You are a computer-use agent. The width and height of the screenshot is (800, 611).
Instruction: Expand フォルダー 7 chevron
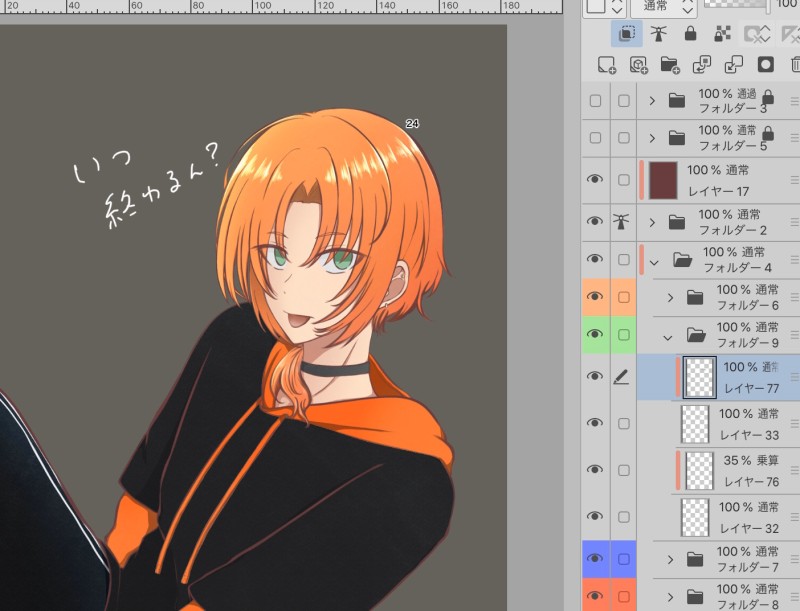click(x=670, y=559)
